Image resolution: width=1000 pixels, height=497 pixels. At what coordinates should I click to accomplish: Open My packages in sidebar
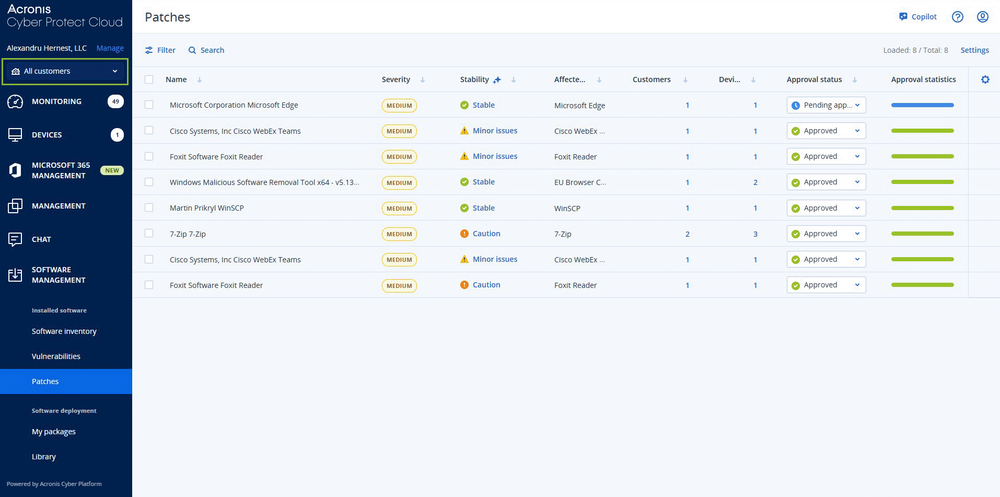[54, 432]
